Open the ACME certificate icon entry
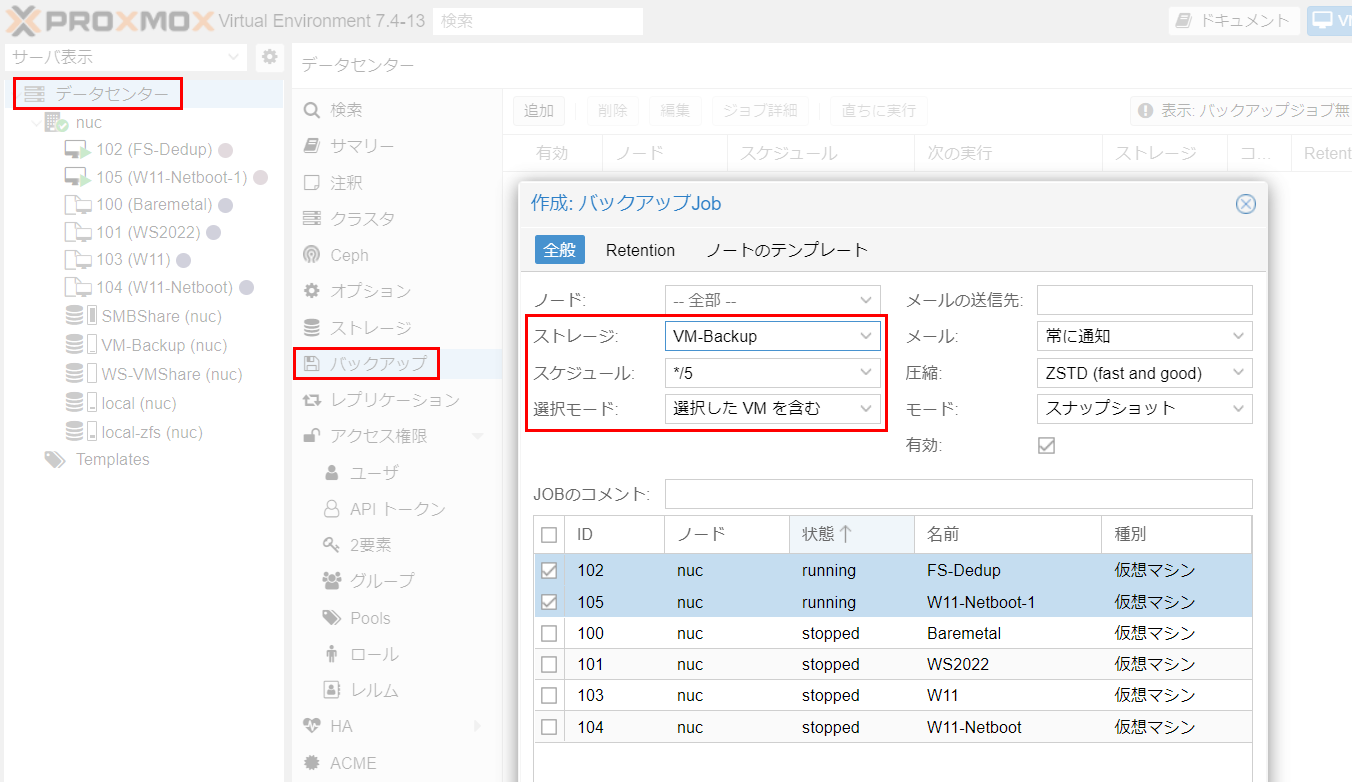Image resolution: width=1352 pixels, height=782 pixels. click(397, 763)
